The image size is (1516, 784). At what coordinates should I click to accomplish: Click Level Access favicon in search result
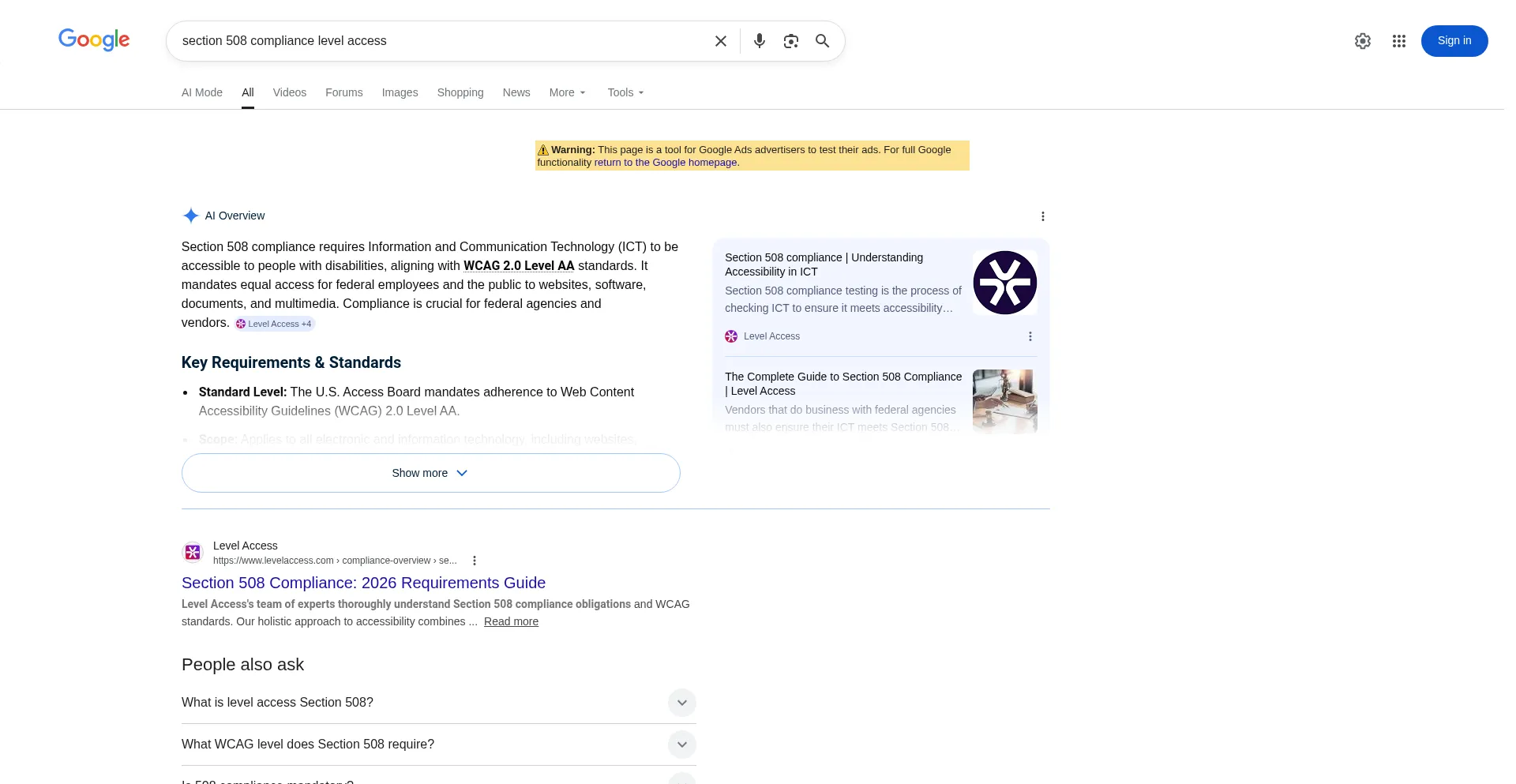pyautogui.click(x=193, y=553)
